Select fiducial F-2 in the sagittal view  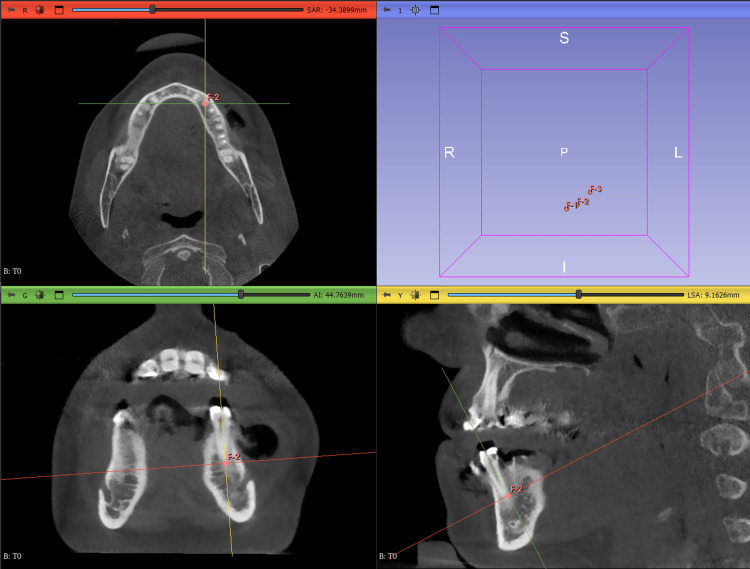508,495
